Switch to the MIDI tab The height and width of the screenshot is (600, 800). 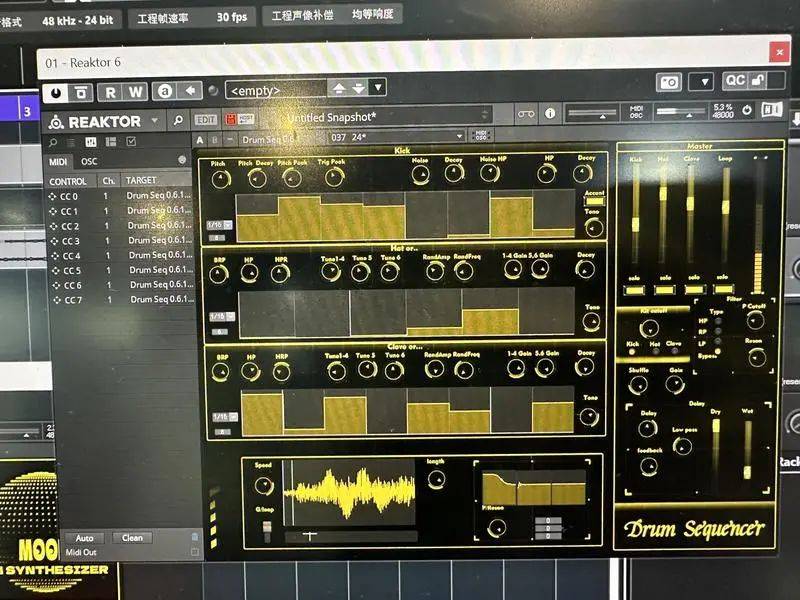tap(58, 162)
